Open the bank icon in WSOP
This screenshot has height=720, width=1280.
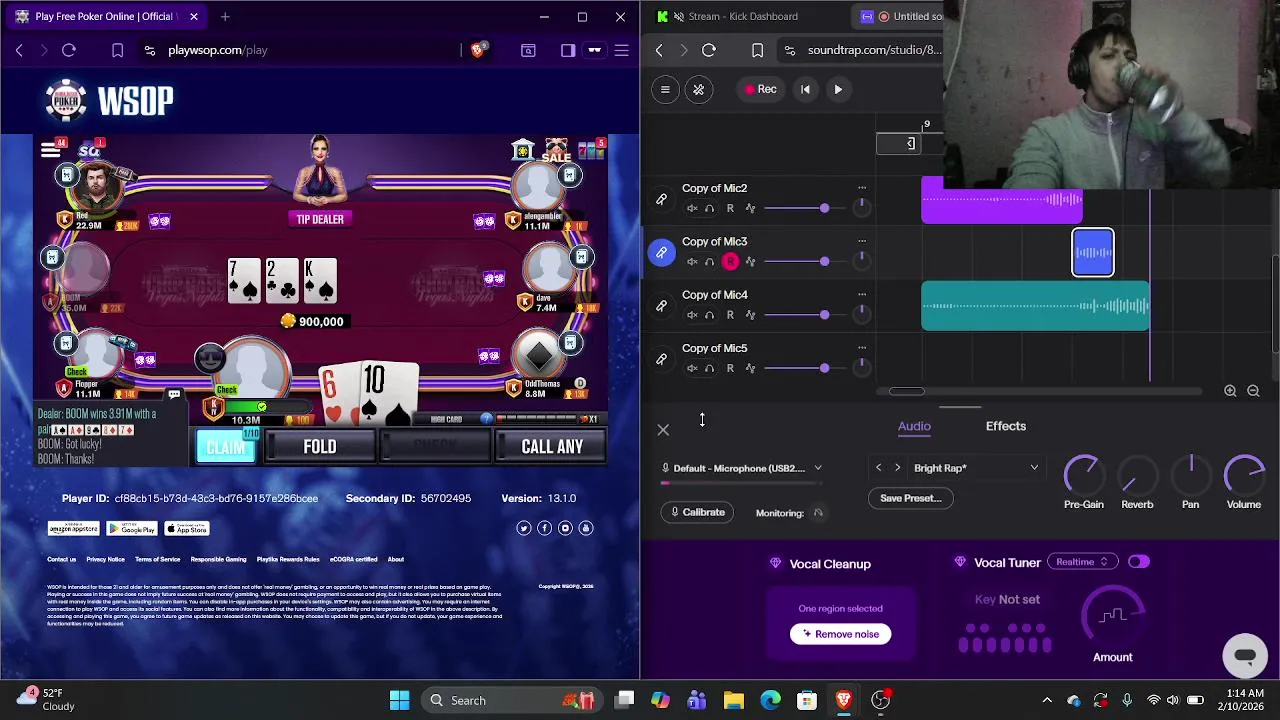click(523, 150)
